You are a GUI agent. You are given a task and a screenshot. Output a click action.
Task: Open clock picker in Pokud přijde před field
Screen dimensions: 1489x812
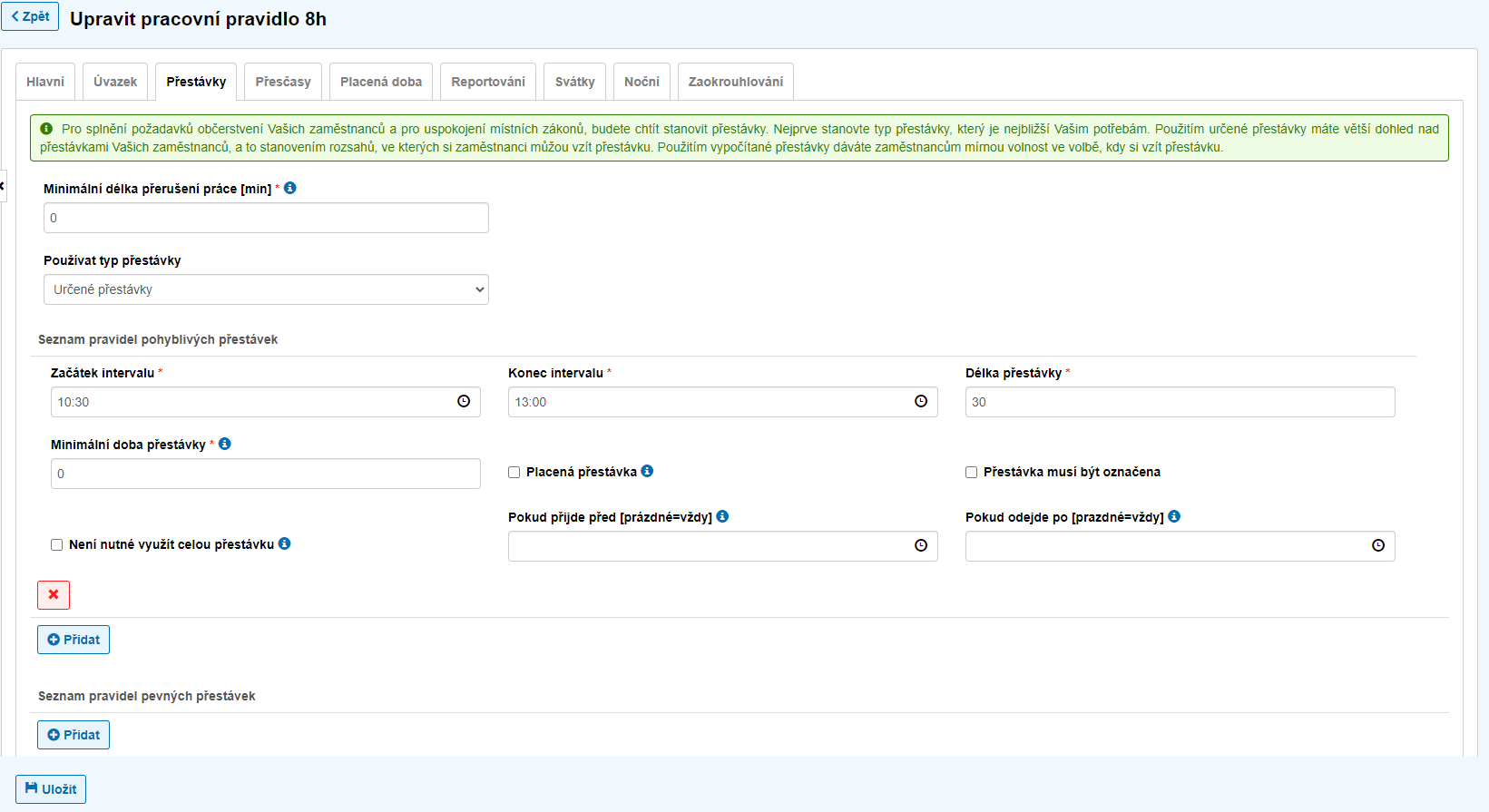tap(921, 546)
